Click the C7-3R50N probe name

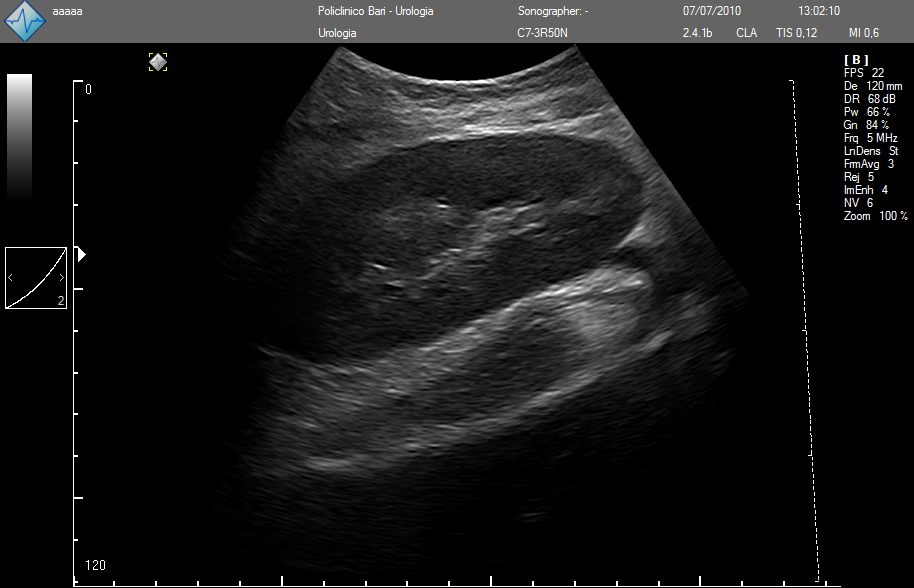544,33
